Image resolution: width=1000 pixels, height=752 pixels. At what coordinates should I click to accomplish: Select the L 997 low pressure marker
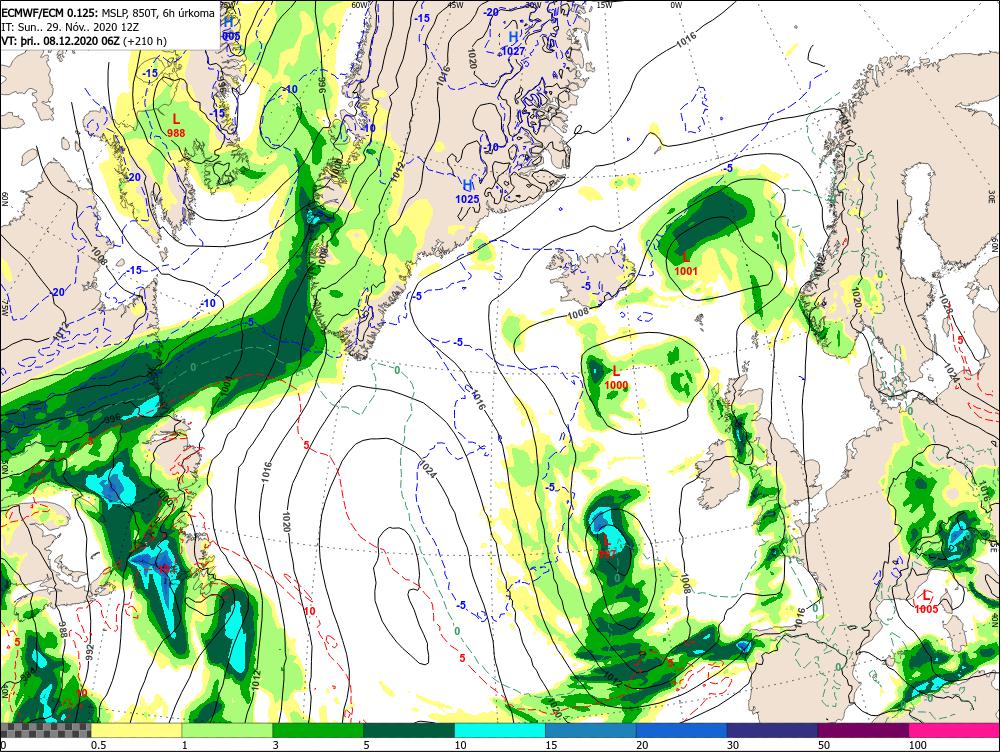[607, 547]
